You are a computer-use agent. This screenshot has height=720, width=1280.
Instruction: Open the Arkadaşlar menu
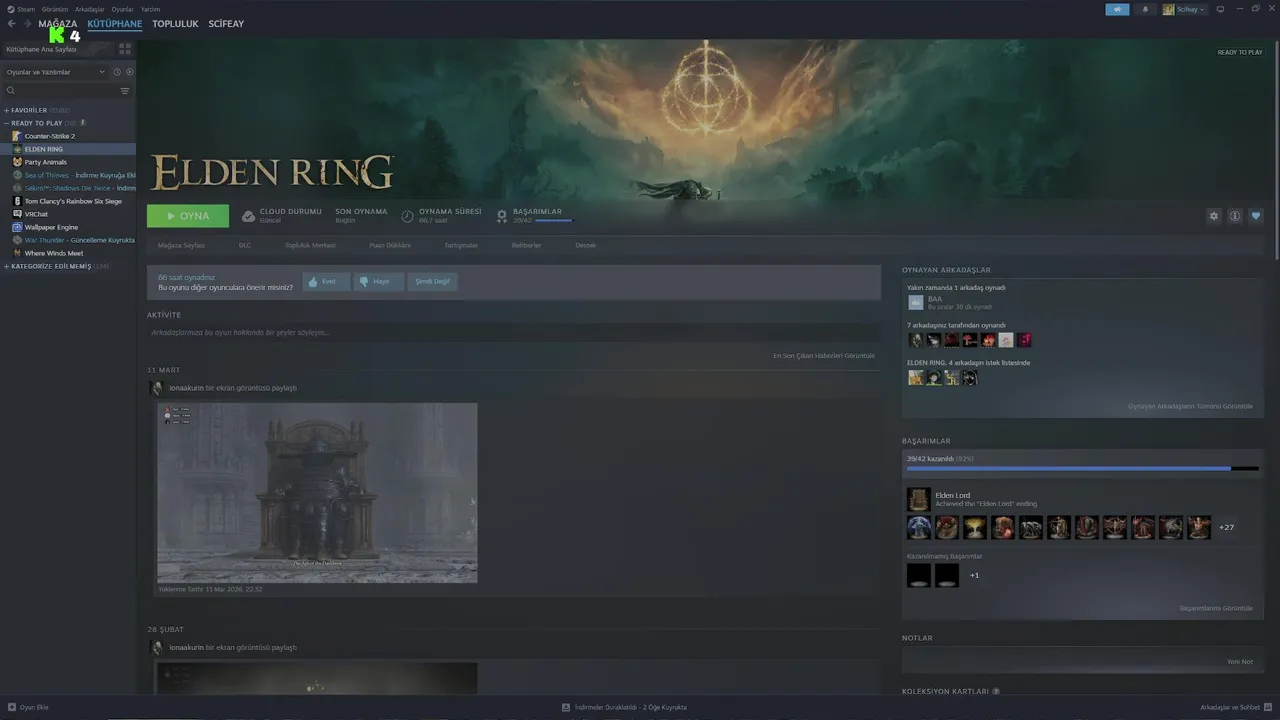click(90, 9)
